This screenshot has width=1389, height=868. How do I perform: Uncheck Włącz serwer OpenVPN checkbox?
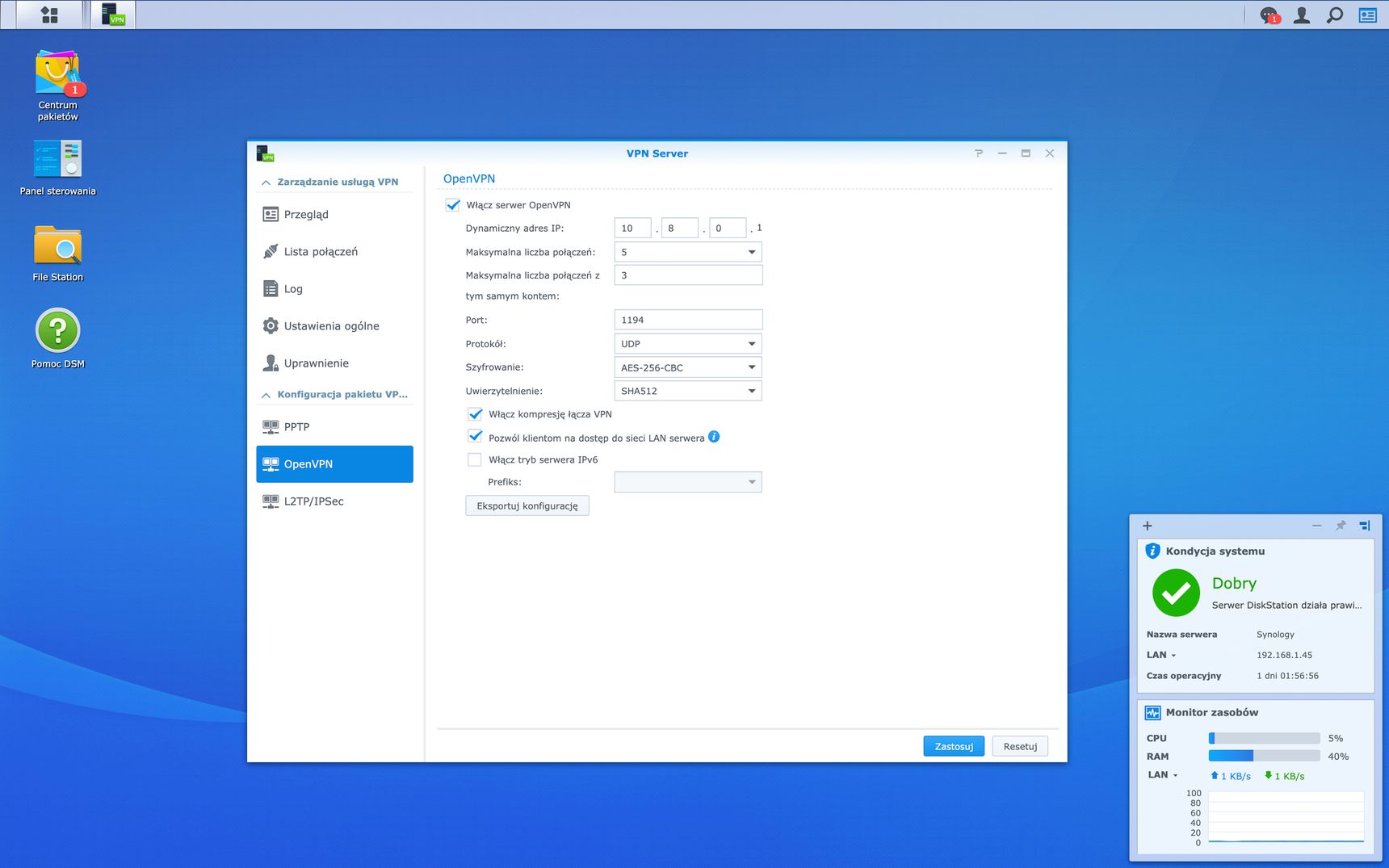[453, 205]
